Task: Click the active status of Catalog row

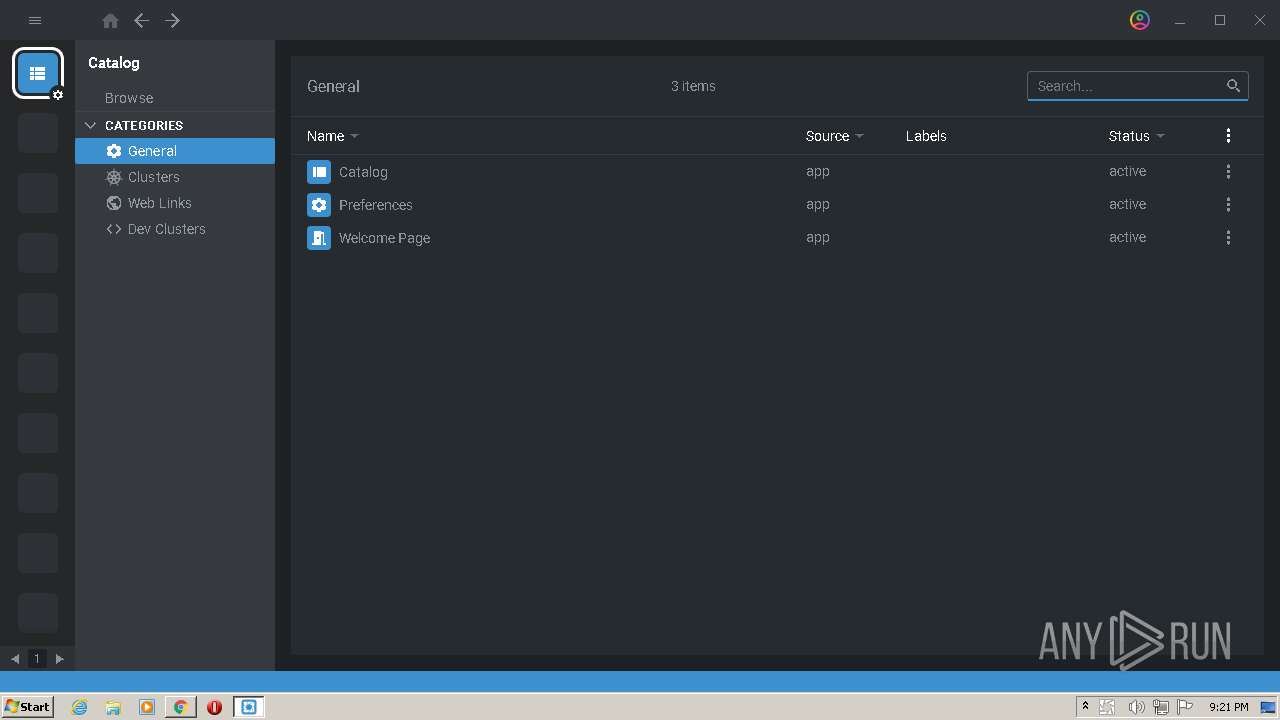Action: (1127, 171)
